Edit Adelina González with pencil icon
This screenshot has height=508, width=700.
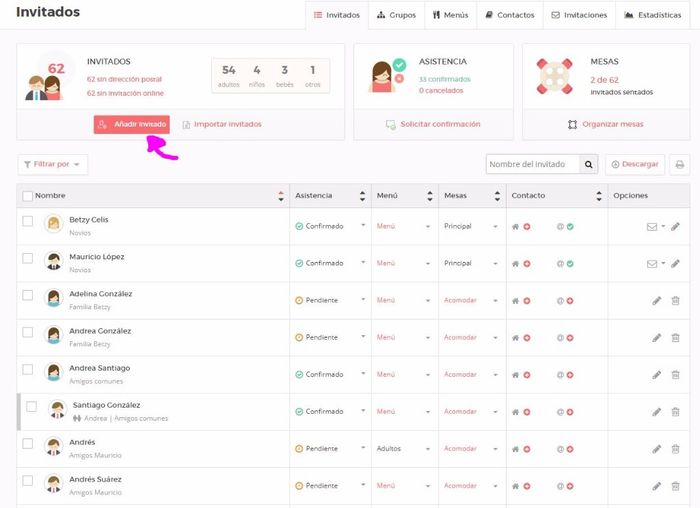pos(657,300)
